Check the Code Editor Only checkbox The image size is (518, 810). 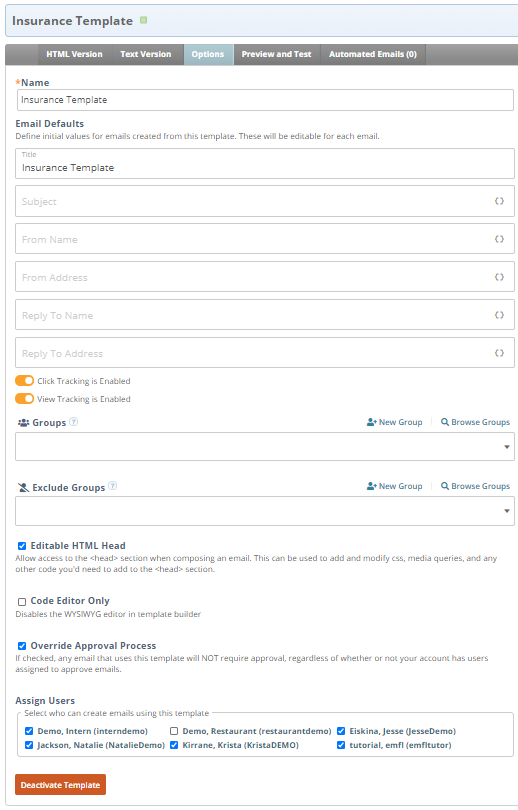tap(22, 602)
